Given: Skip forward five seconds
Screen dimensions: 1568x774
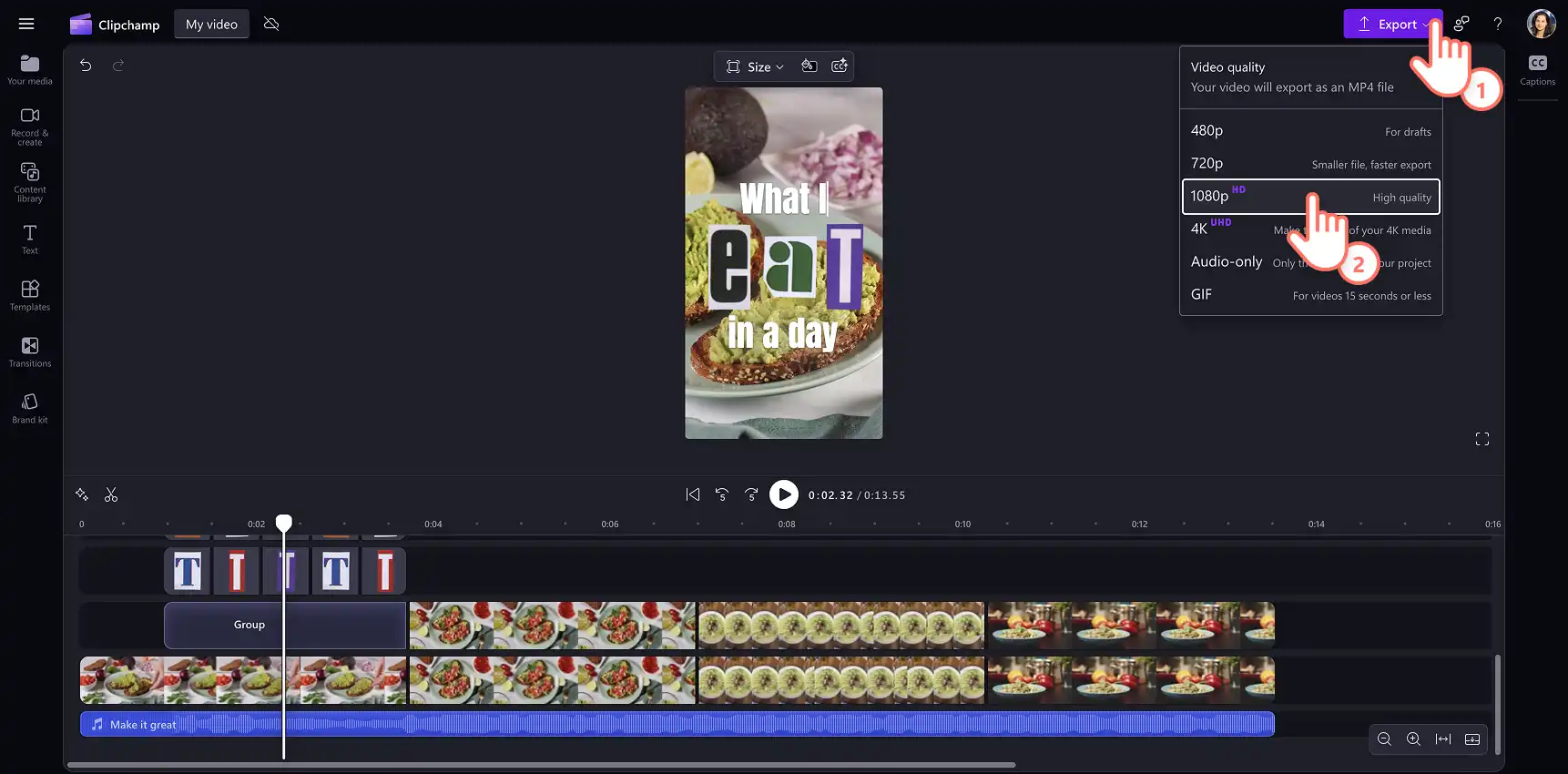Looking at the screenshot, I should pos(751,494).
